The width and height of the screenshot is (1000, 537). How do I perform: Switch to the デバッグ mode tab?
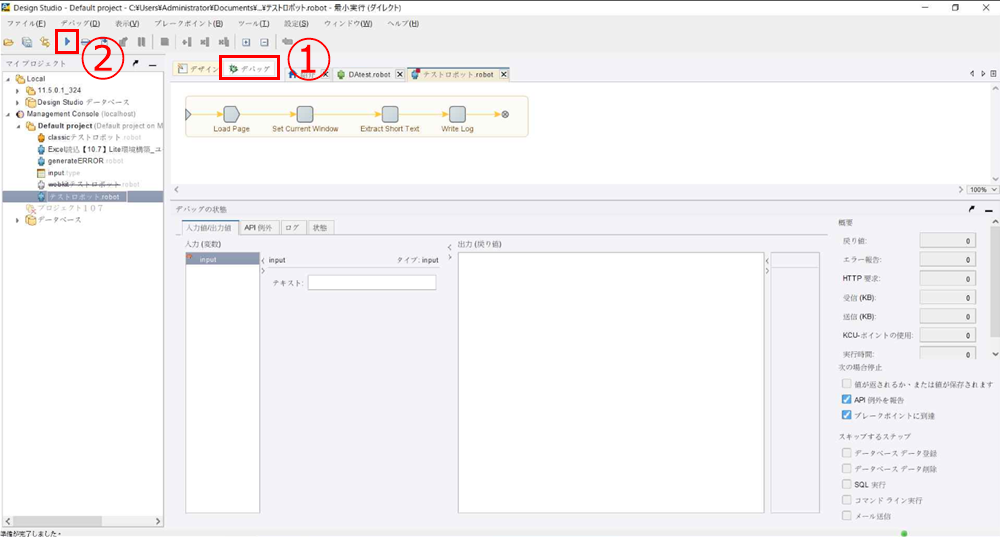tap(249, 68)
